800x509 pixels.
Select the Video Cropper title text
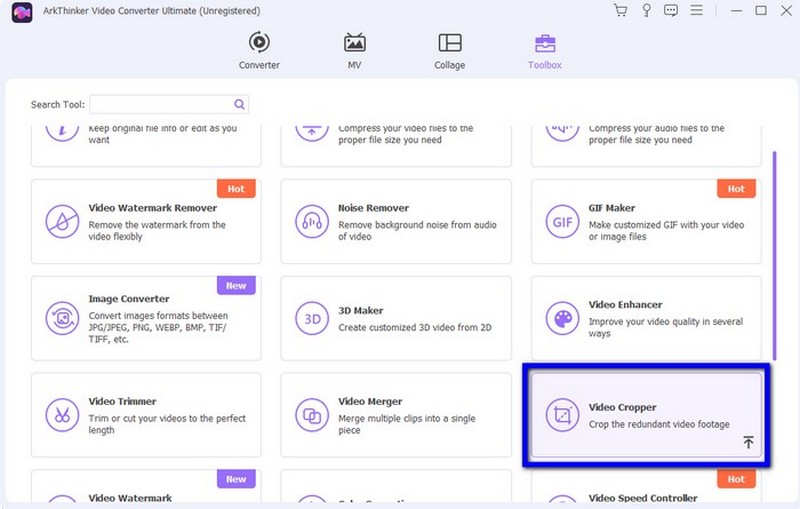point(622,407)
